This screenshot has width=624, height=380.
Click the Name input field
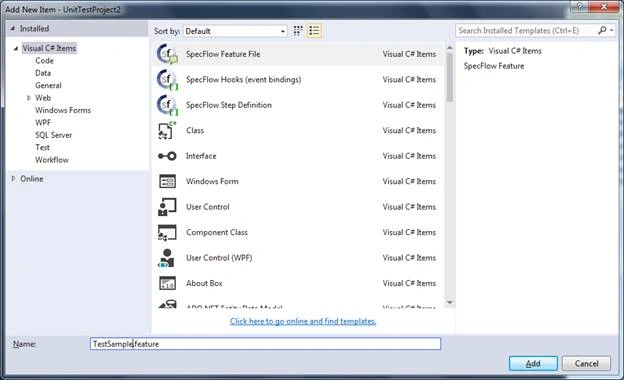265,344
